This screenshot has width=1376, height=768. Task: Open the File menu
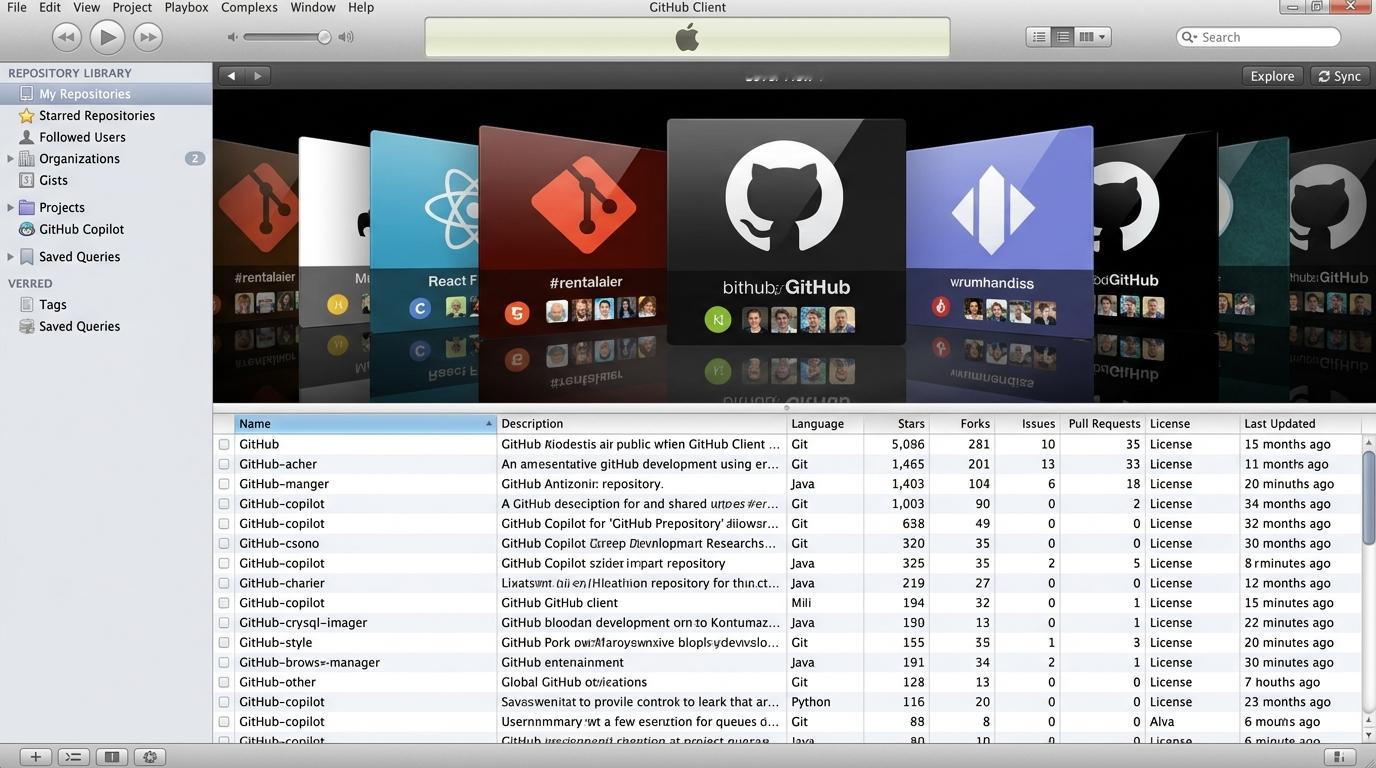(17, 7)
